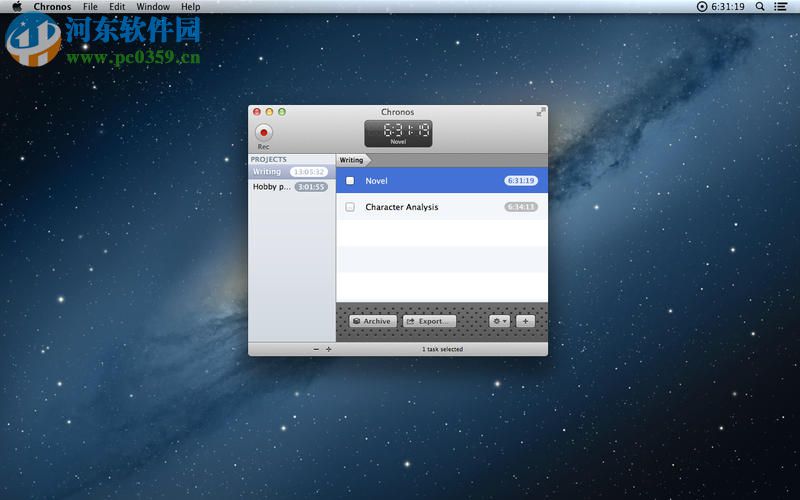The height and width of the screenshot is (500, 800).
Task: Click the 6:31:19 badge on Novel
Action: point(520,181)
